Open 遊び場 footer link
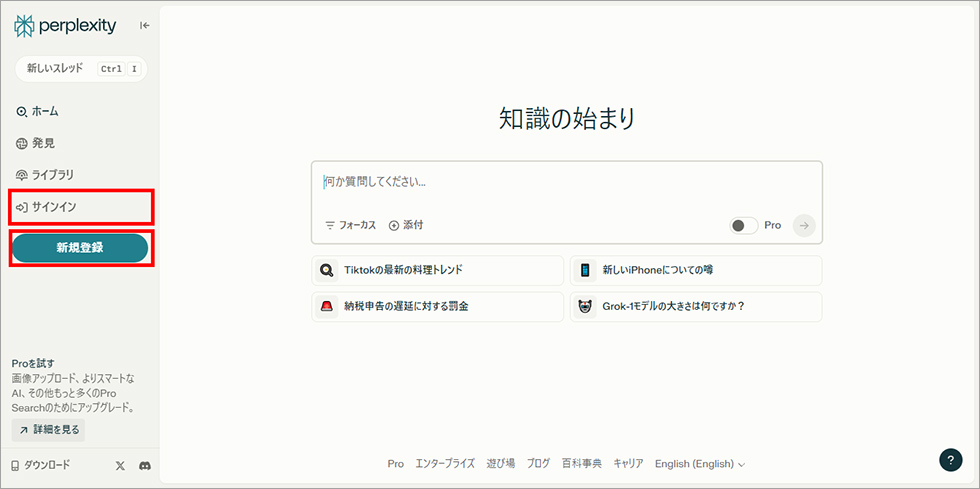This screenshot has width=980, height=489. click(501, 464)
